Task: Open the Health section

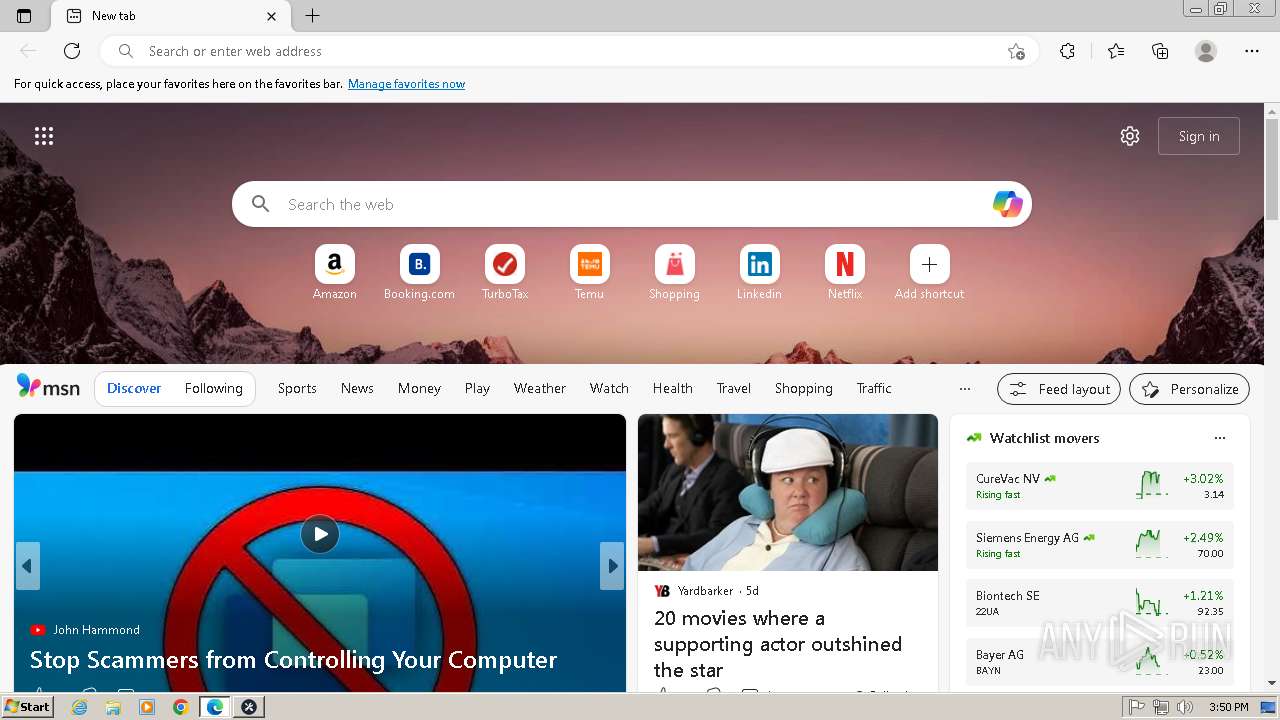Action: tap(673, 388)
